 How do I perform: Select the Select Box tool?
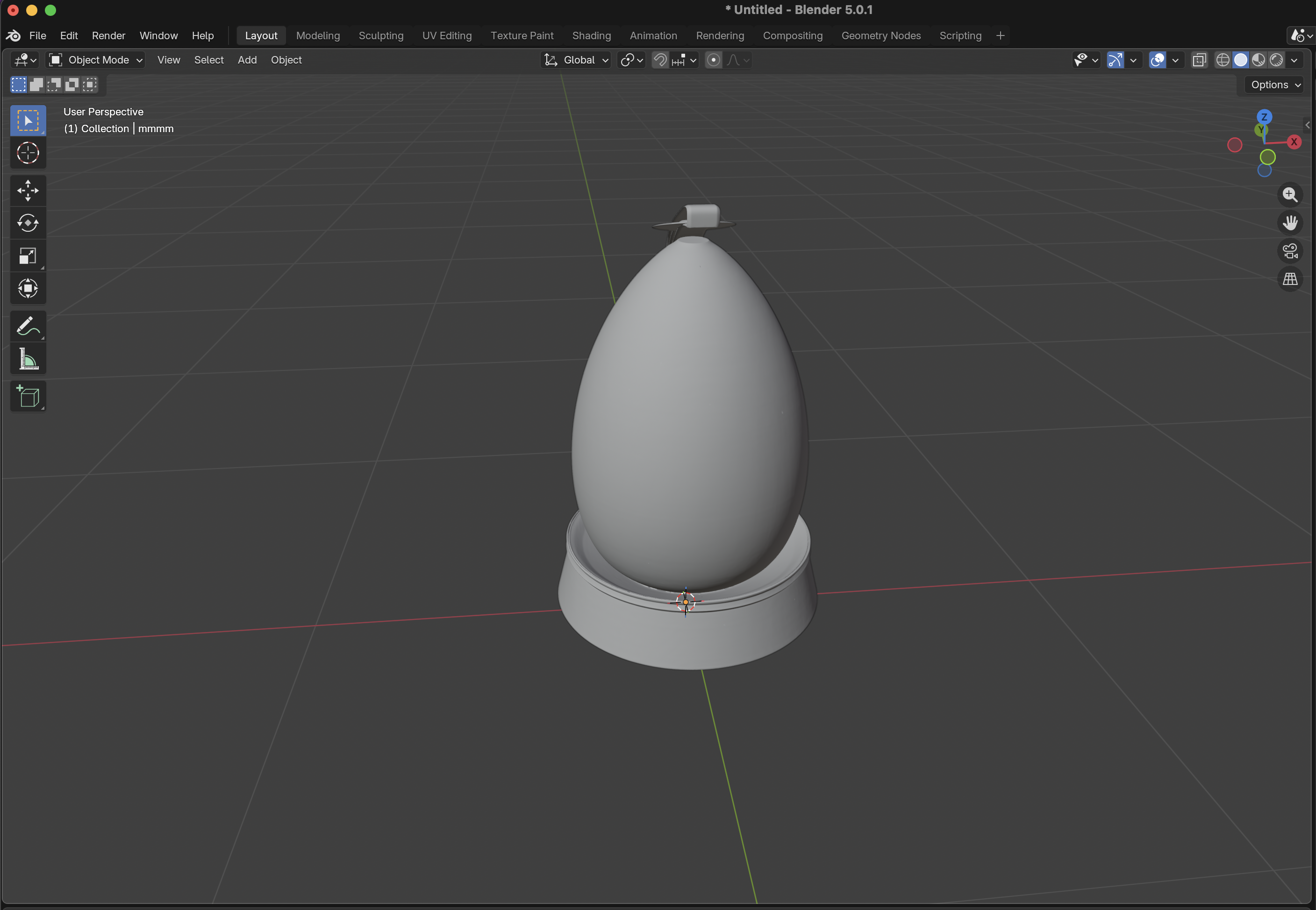[28, 121]
